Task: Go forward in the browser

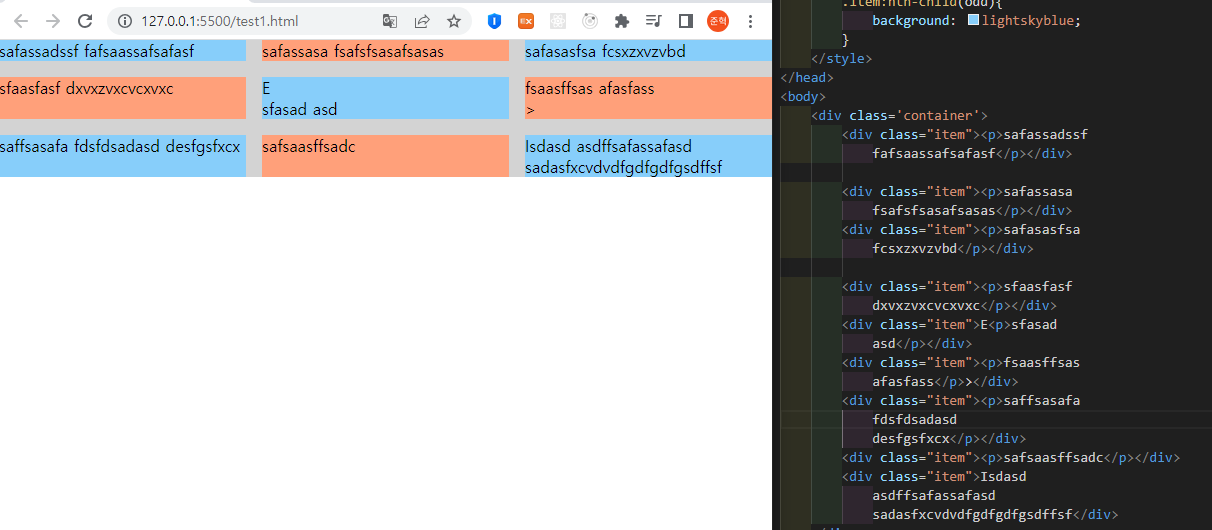Action: click(53, 21)
